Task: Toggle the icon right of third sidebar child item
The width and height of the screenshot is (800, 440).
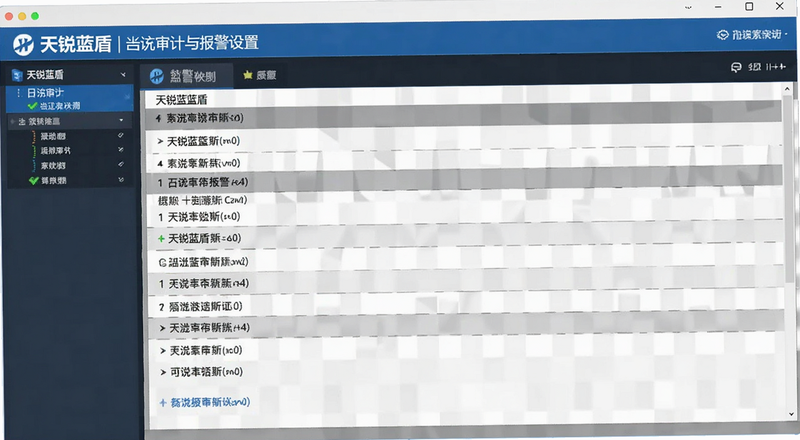Action: click(x=121, y=164)
